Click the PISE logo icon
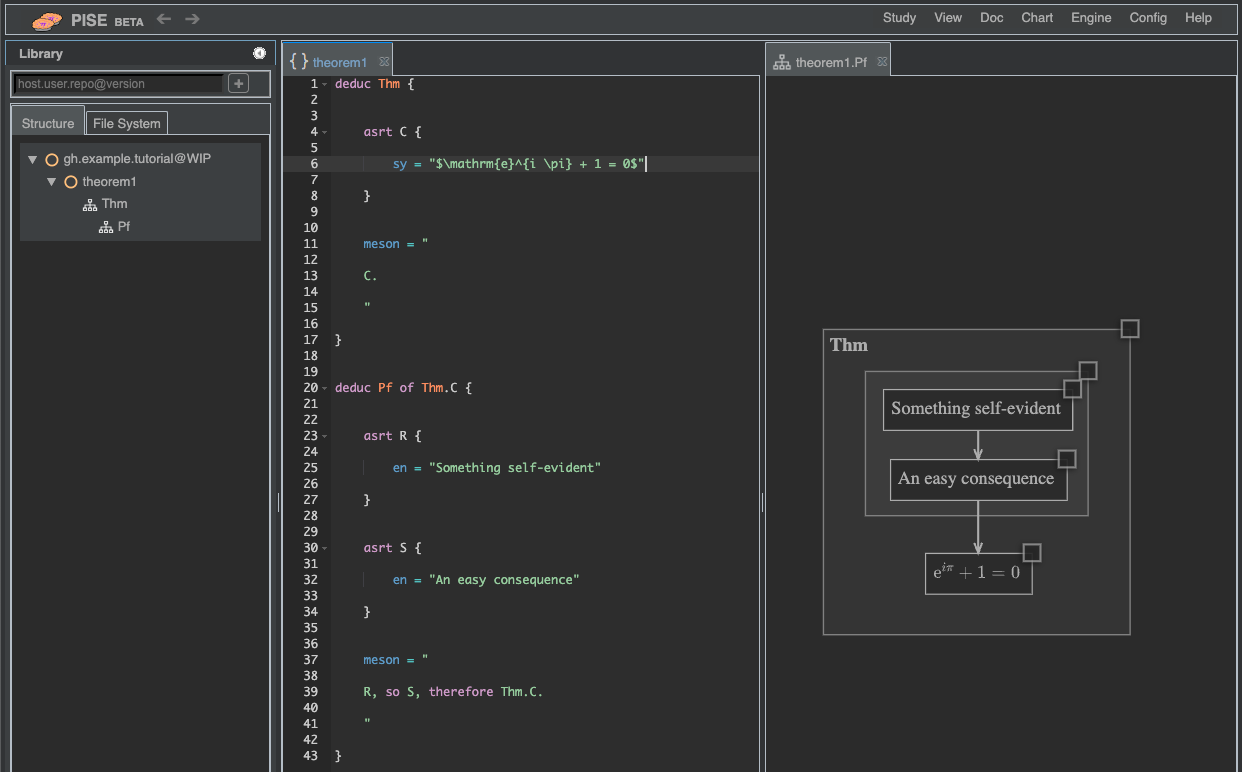Image resolution: width=1242 pixels, height=772 pixels. pos(47,20)
